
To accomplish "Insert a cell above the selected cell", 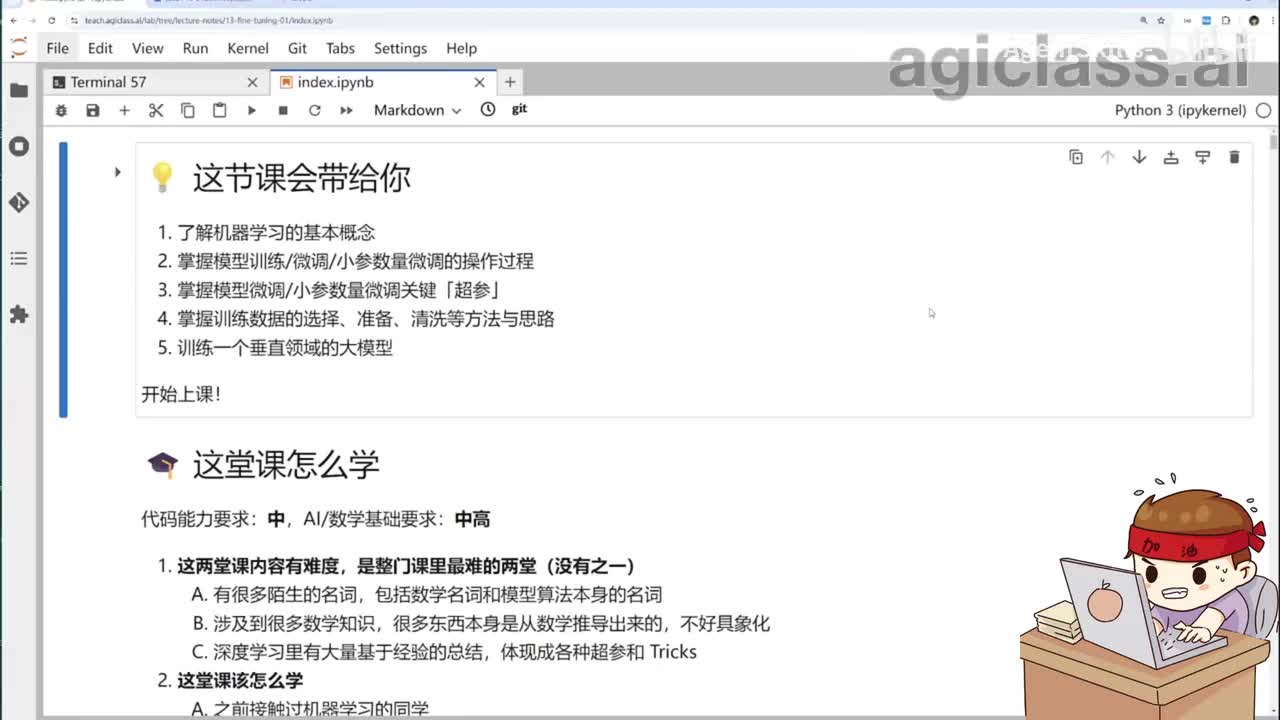I will [x=1171, y=157].
